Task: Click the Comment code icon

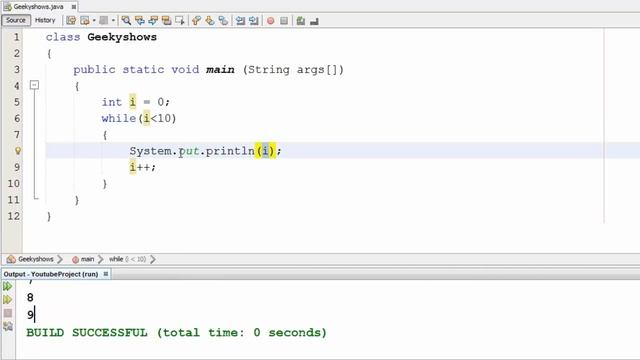Action: click(x=301, y=21)
